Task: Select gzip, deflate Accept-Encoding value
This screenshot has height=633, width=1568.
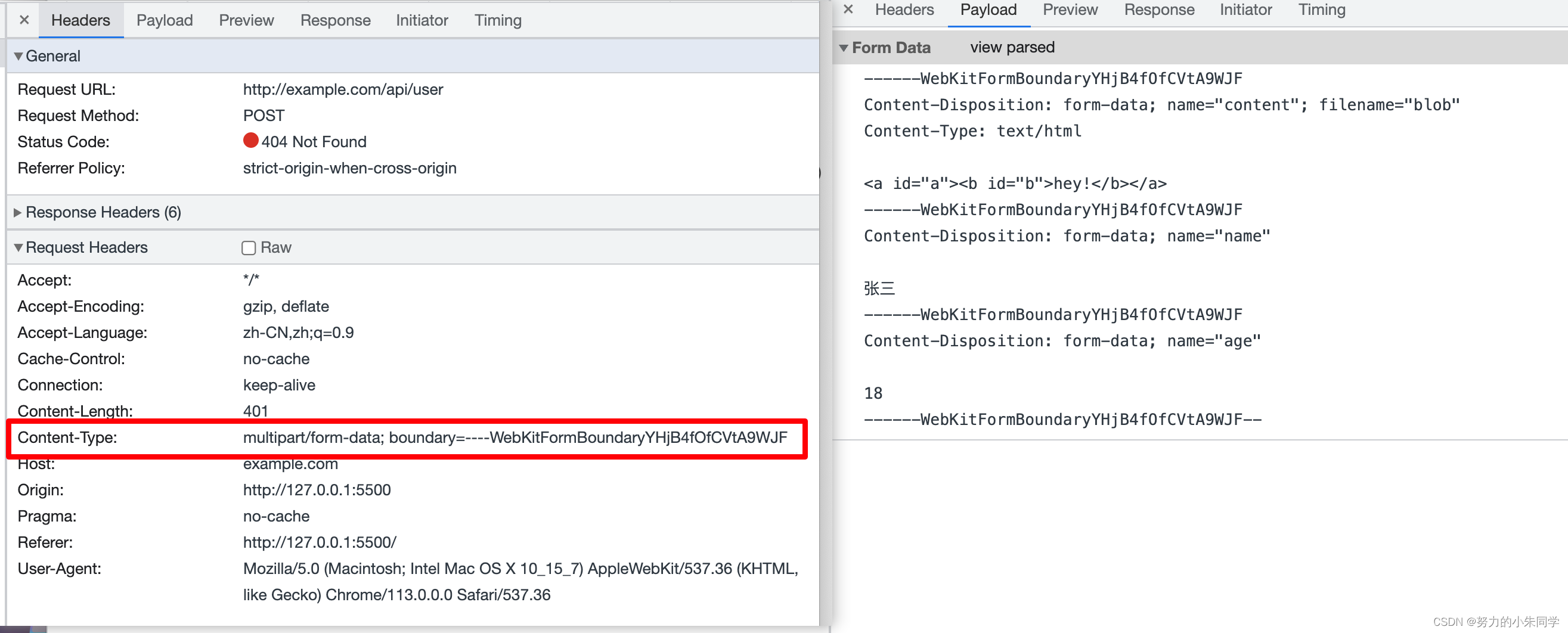Action: click(x=286, y=306)
